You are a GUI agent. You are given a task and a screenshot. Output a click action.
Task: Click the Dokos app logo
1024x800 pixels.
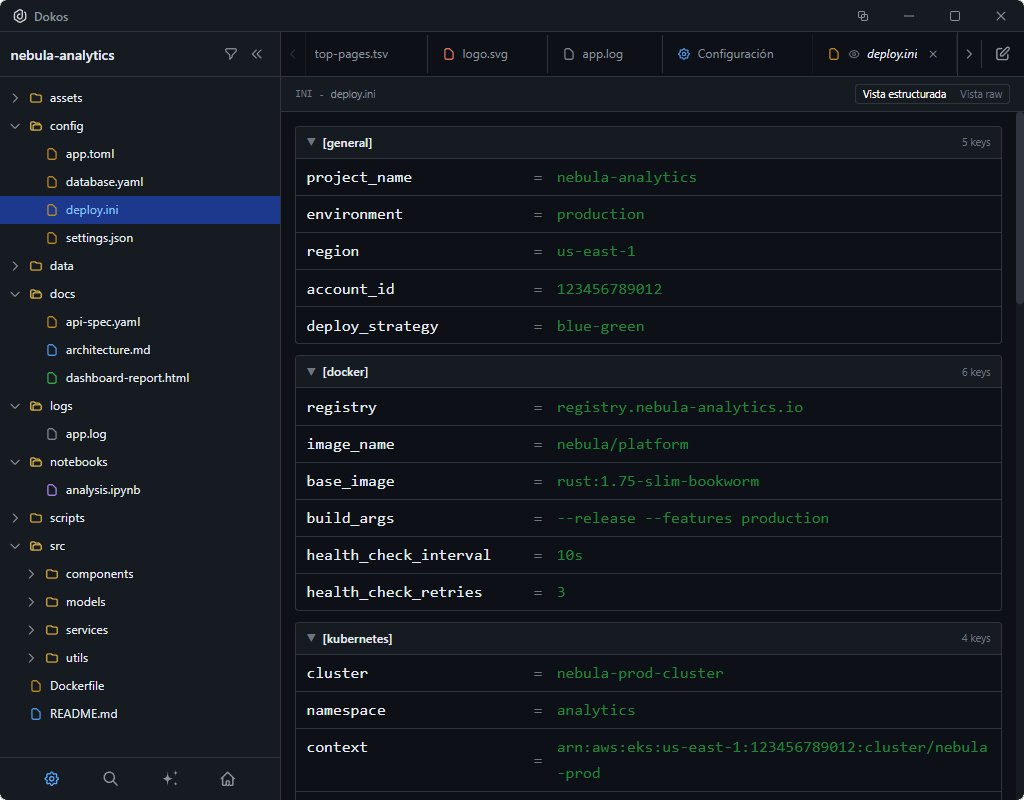[19, 16]
